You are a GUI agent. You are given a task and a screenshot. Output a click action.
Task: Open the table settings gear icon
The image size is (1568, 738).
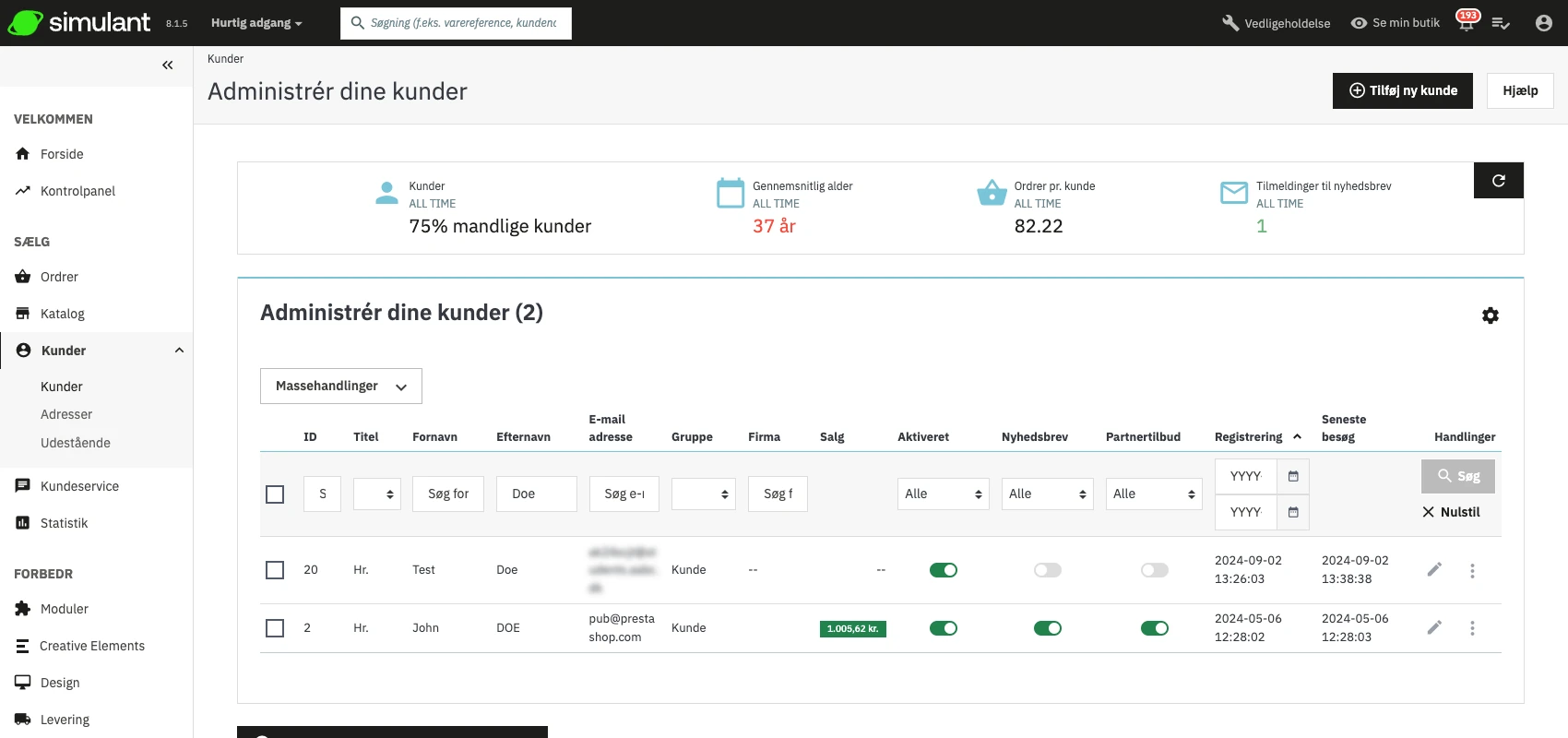point(1490,315)
